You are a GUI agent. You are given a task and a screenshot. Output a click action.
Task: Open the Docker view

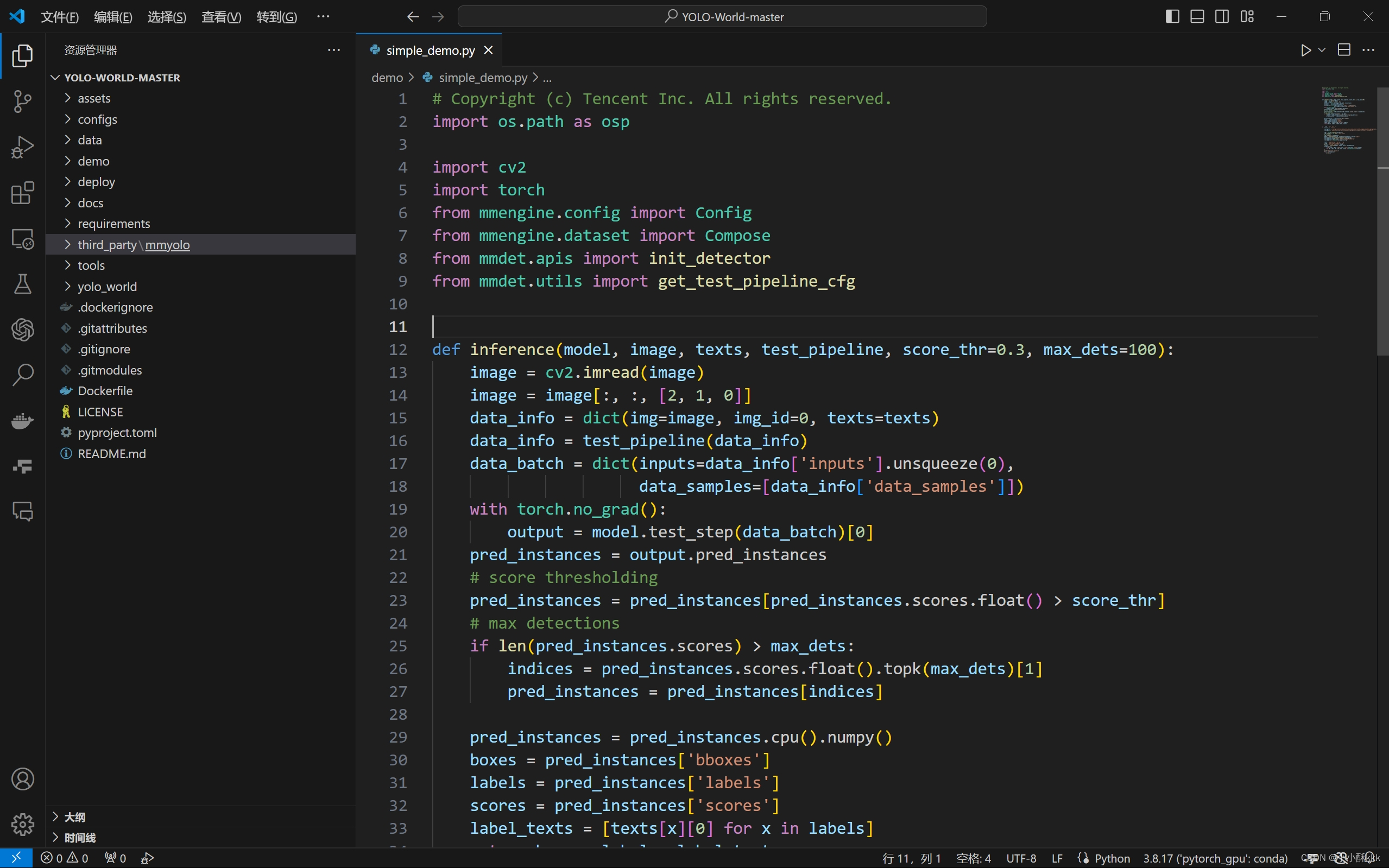[22, 421]
